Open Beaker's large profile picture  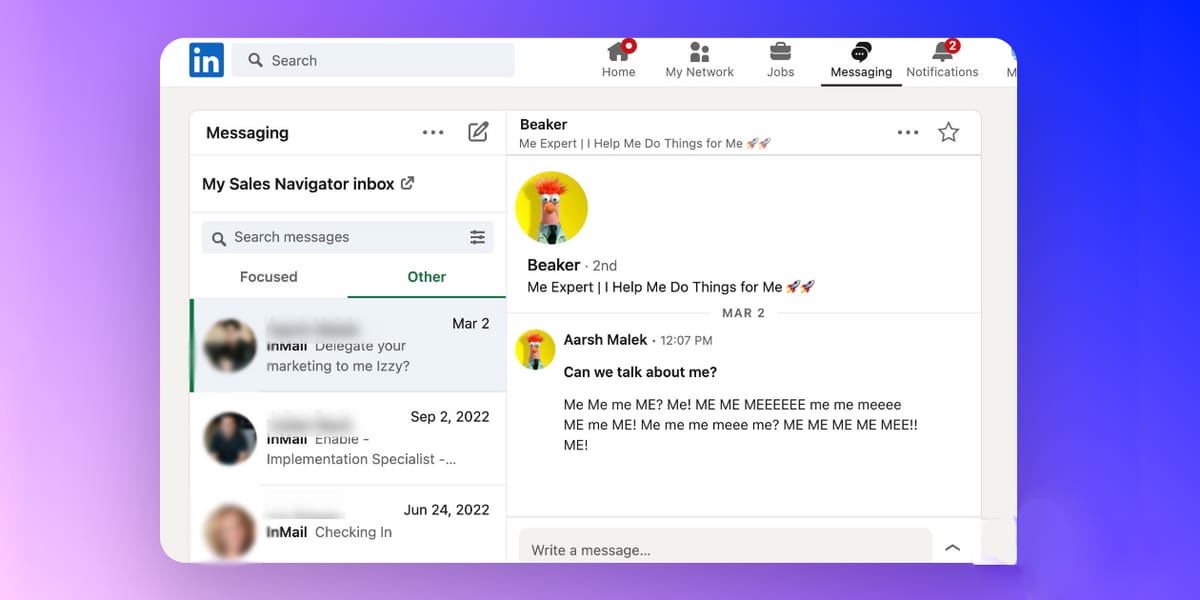(551, 208)
